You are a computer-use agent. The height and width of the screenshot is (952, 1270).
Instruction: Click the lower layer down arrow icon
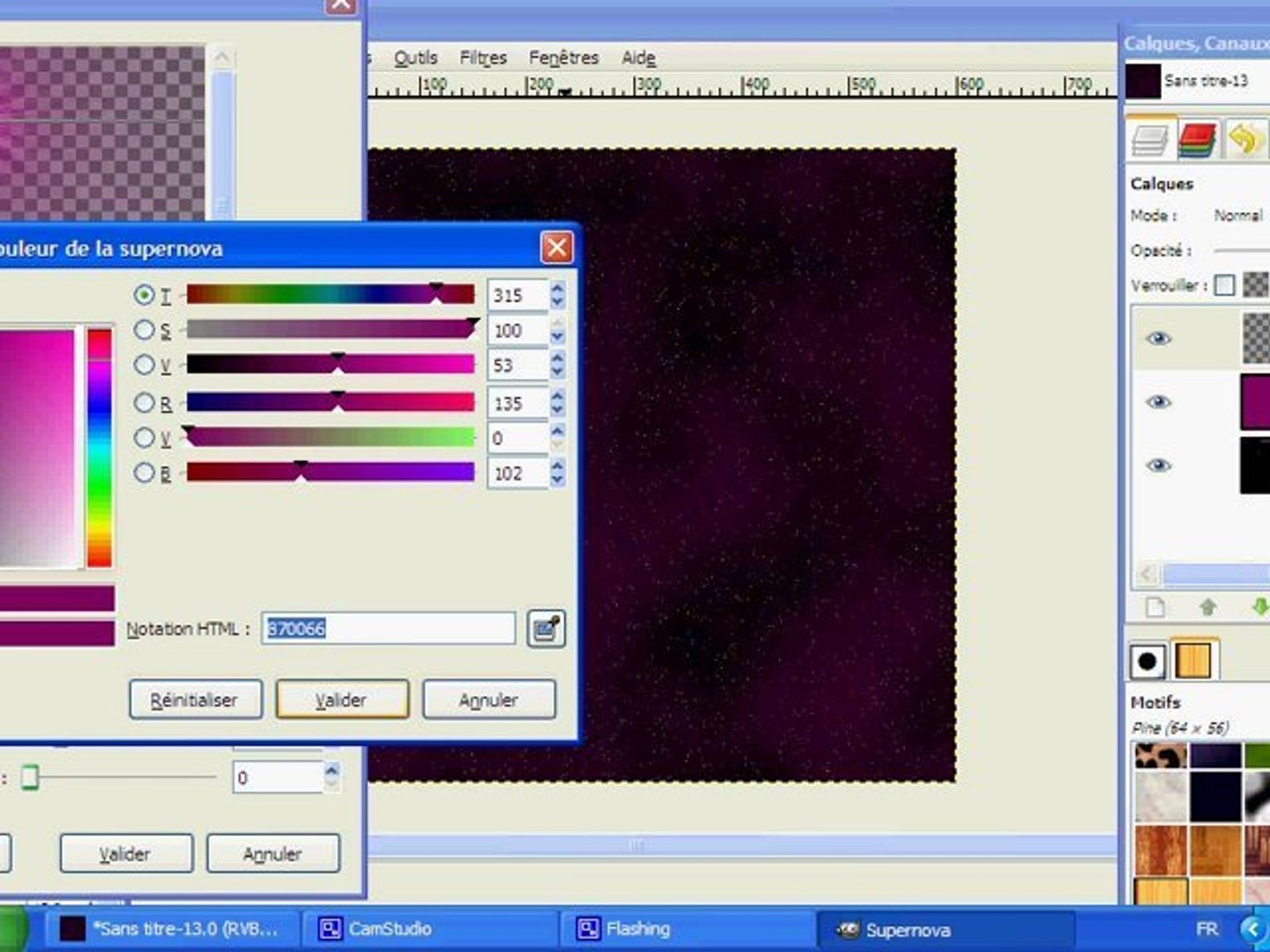pyautogui.click(x=1260, y=606)
